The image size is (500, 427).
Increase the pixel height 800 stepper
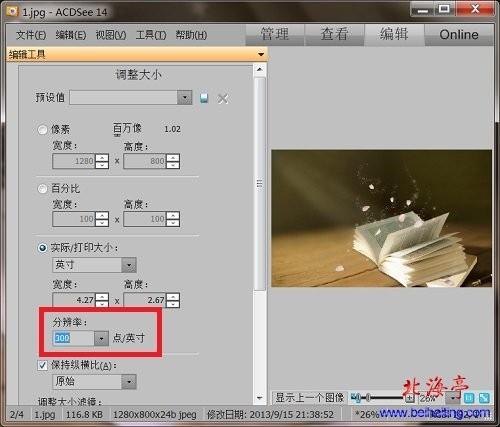(x=173, y=157)
